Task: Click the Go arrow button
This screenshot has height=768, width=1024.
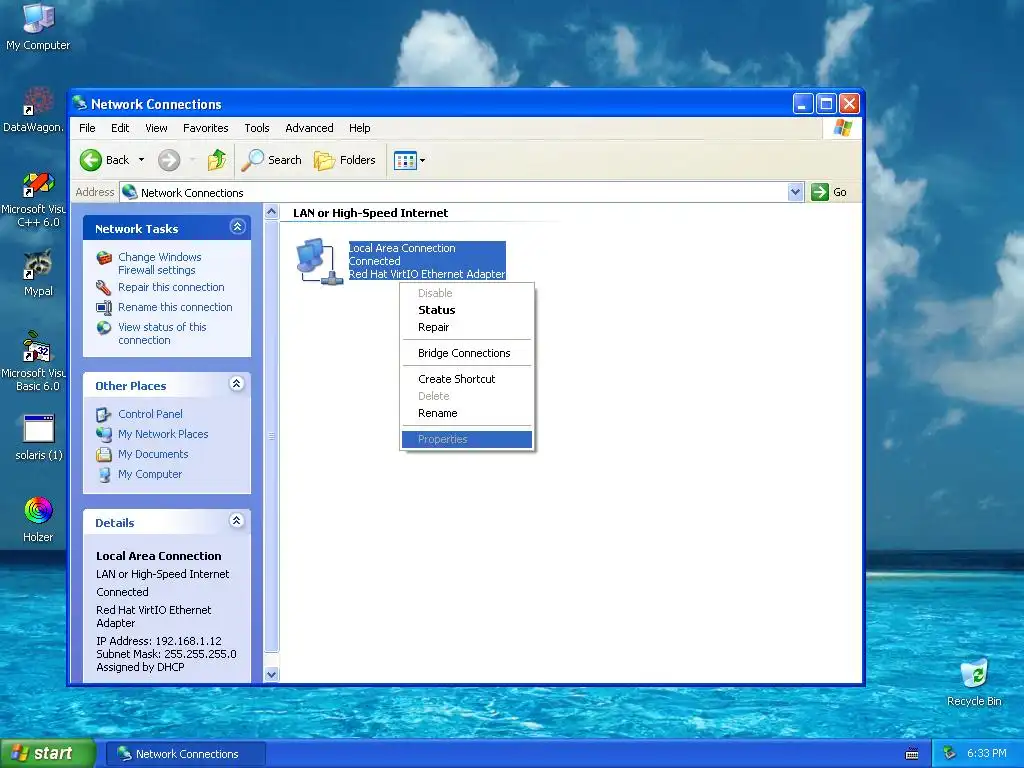Action: point(820,192)
